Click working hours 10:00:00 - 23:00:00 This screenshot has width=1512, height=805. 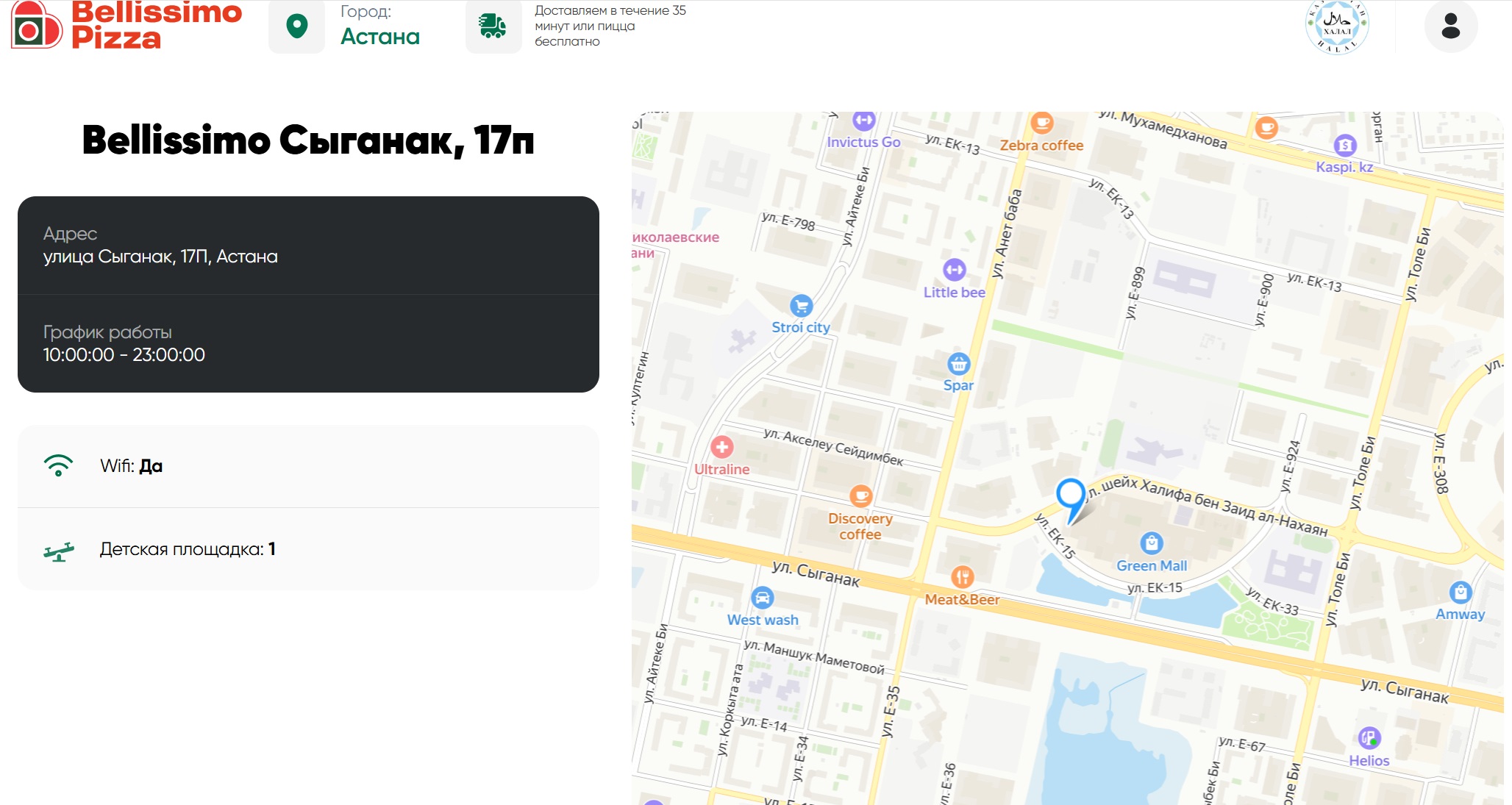124,355
